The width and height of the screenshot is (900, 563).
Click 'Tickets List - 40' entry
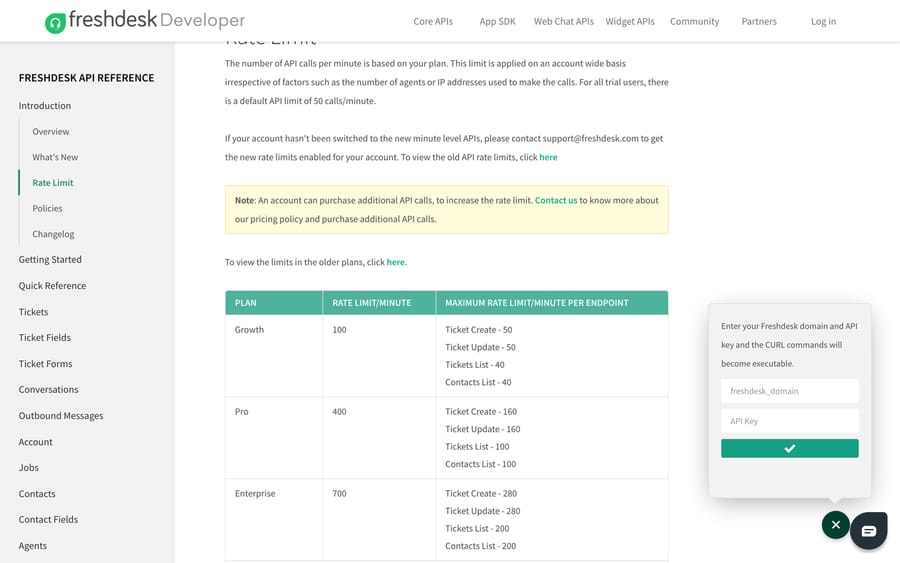click(x=475, y=365)
